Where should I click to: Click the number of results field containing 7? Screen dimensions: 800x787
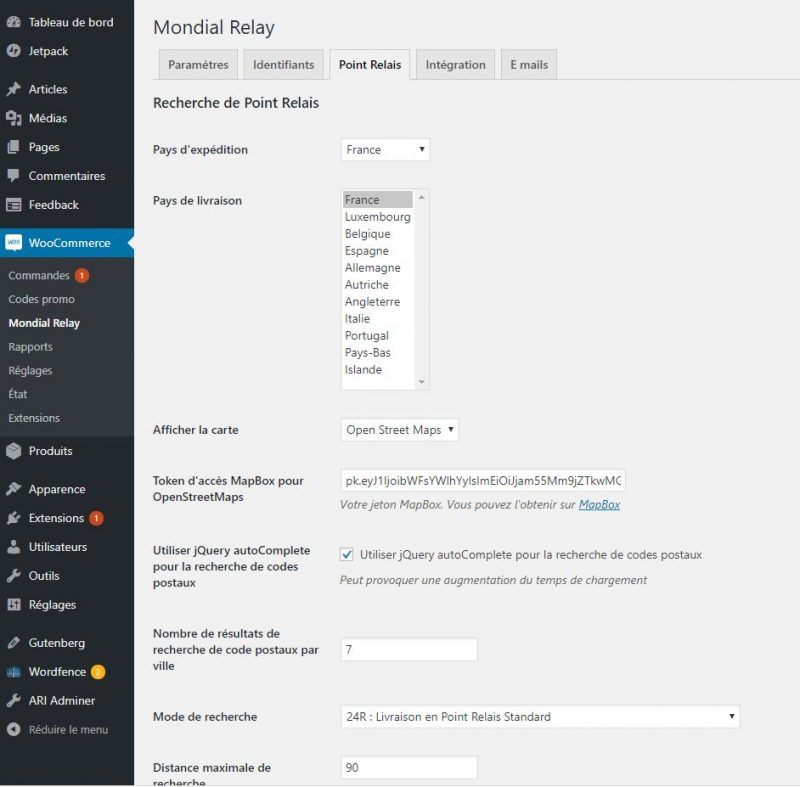[409, 649]
